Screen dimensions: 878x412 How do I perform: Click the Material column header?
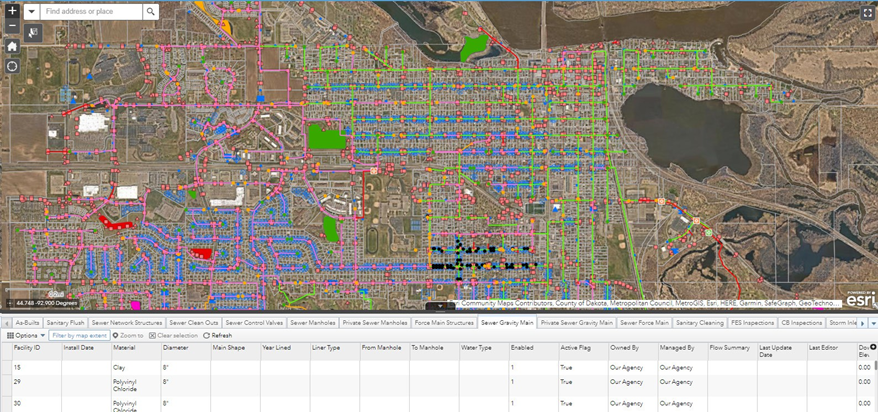click(136, 351)
